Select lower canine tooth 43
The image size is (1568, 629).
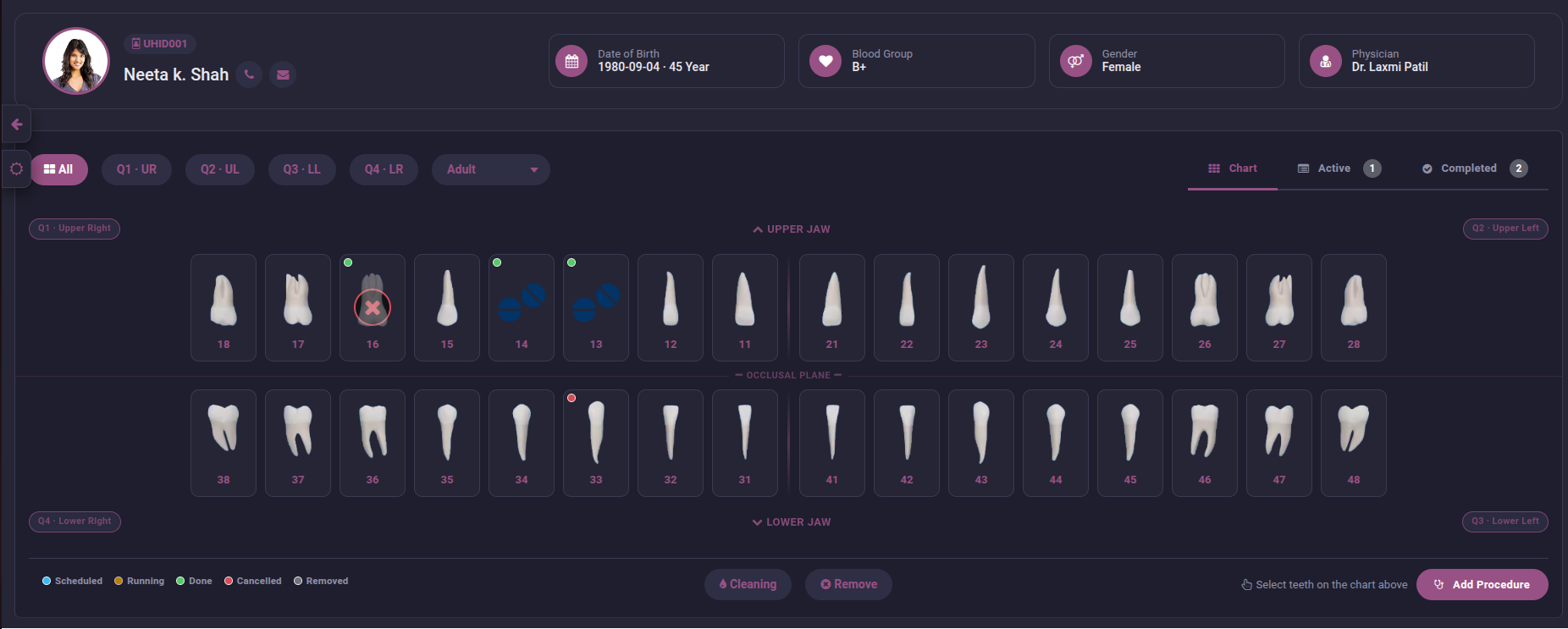click(981, 443)
